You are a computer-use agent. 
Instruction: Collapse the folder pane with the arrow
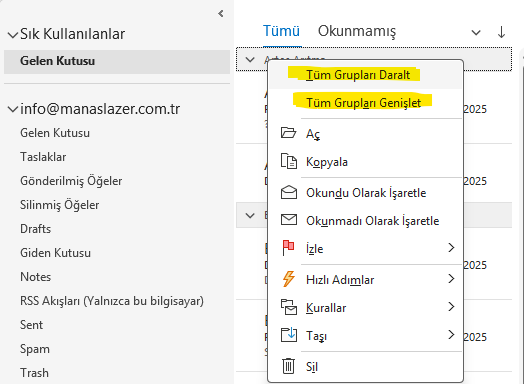(221, 13)
